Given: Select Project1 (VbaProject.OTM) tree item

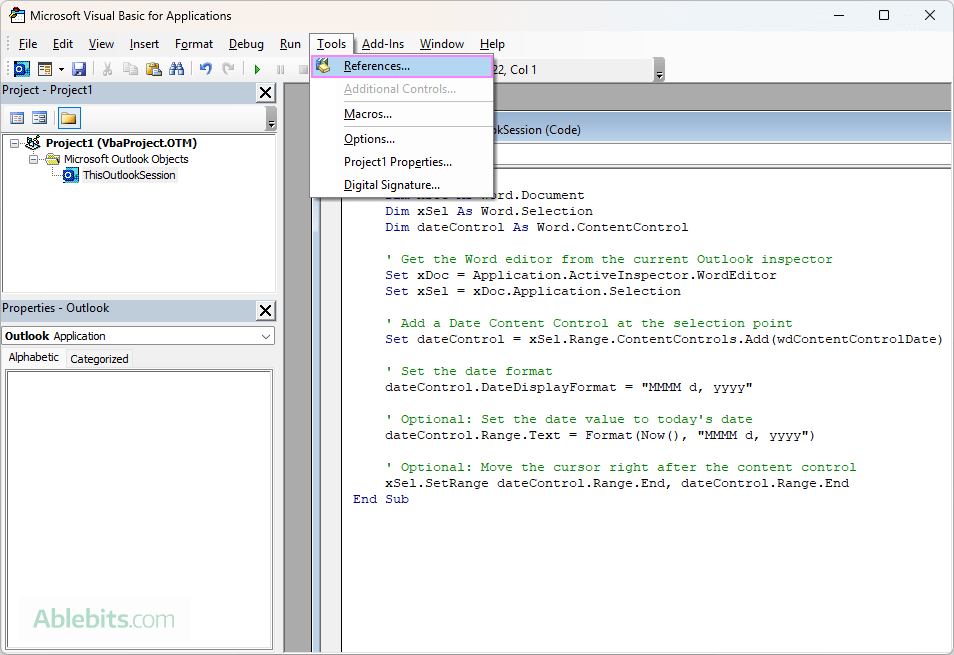Looking at the screenshot, I should point(121,143).
